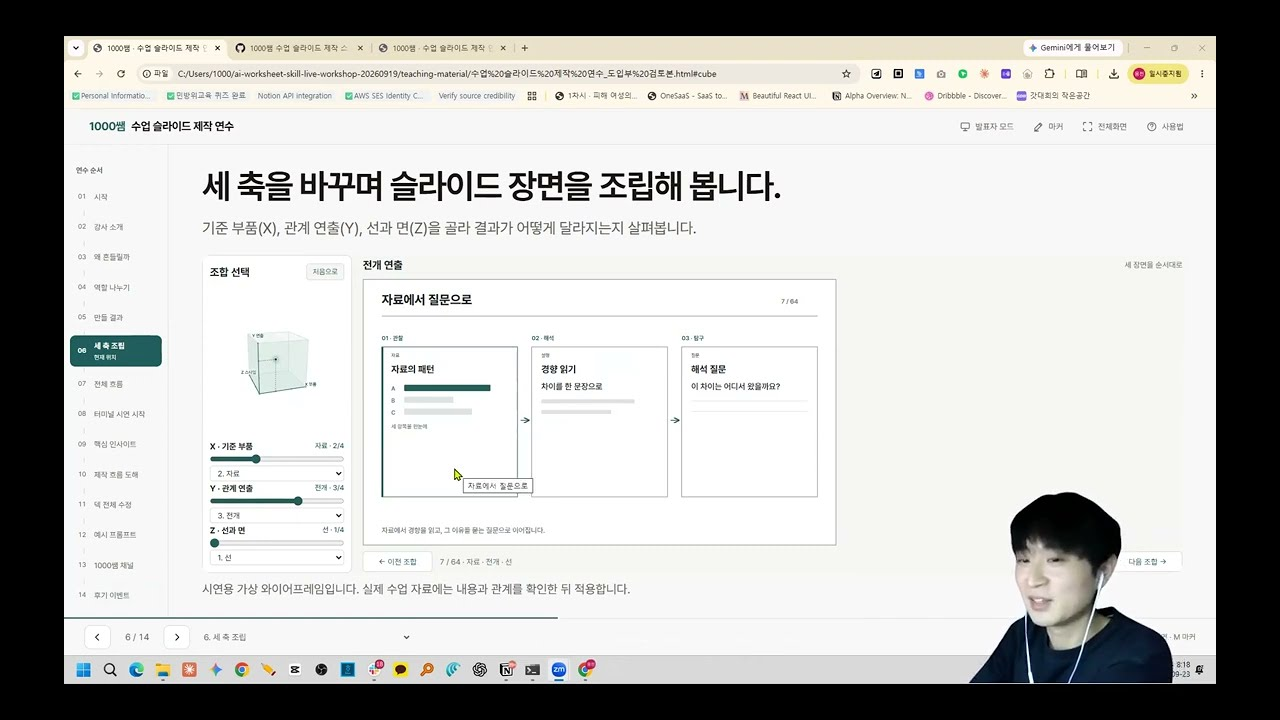Screen dimensions: 1280x720
Task: Open Slack from the taskbar
Action: 374,670
